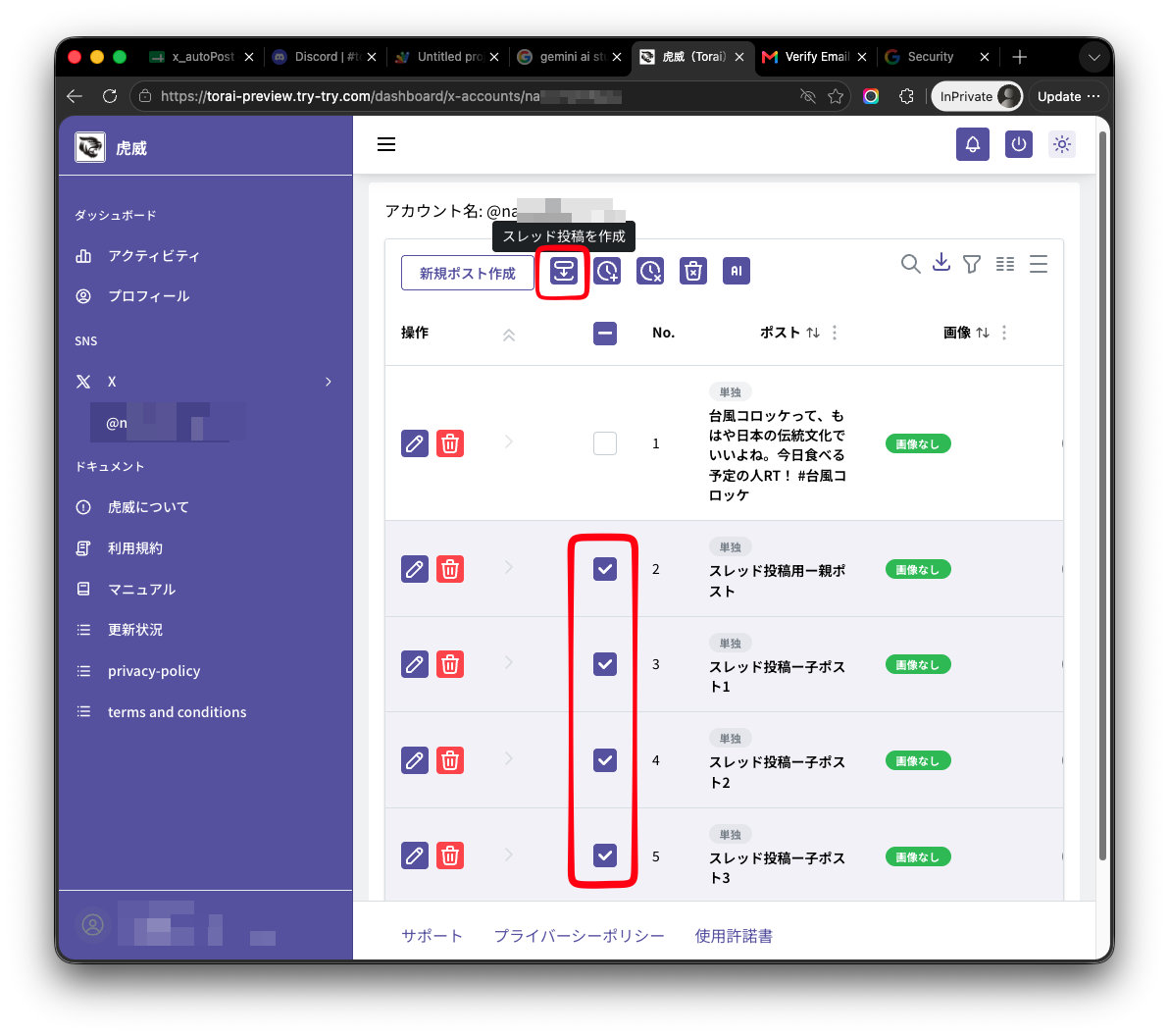The image size is (1169, 1036).
Task: Expand row detail of post 3
Action: tap(509, 662)
